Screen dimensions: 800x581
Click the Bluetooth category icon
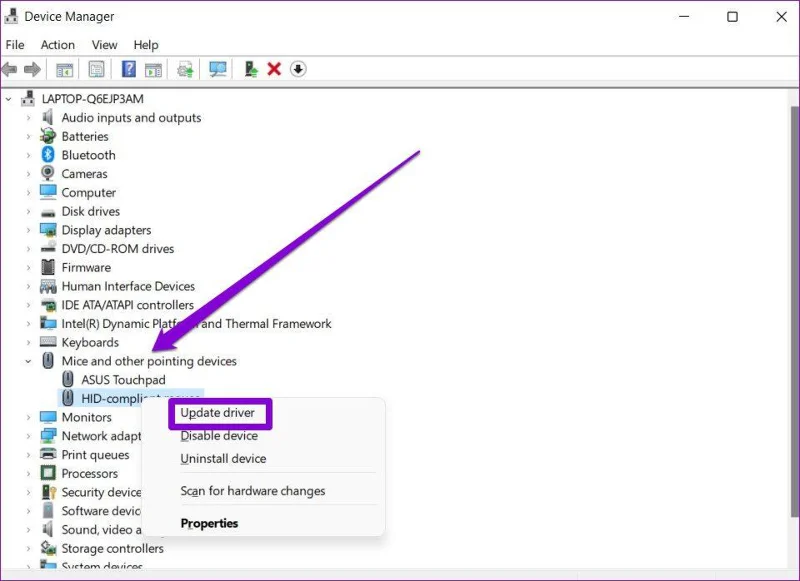click(x=48, y=154)
